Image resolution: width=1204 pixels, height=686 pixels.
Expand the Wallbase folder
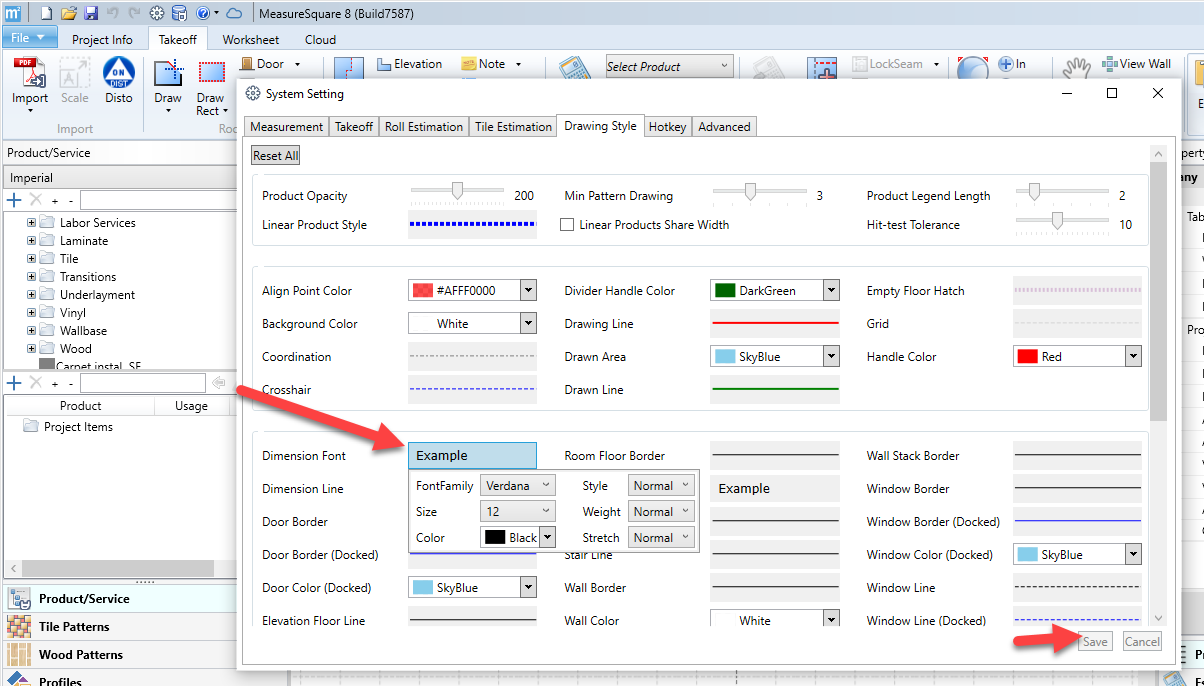click(x=32, y=331)
